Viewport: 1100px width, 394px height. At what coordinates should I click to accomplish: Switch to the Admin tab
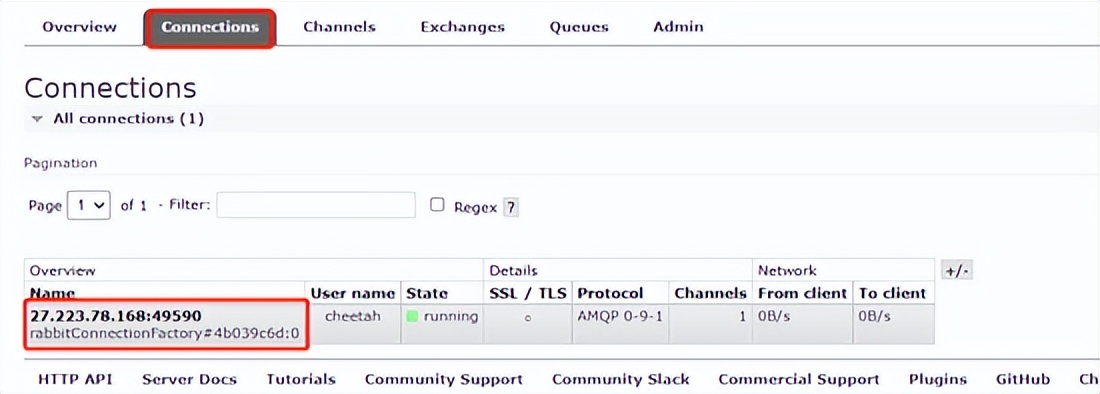coord(678,27)
